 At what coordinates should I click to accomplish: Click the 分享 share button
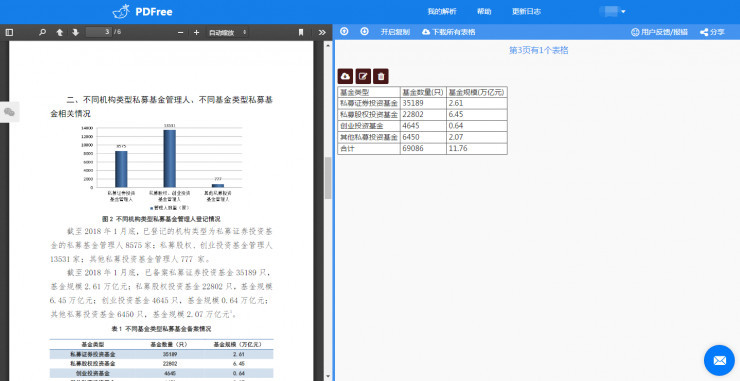pos(712,32)
